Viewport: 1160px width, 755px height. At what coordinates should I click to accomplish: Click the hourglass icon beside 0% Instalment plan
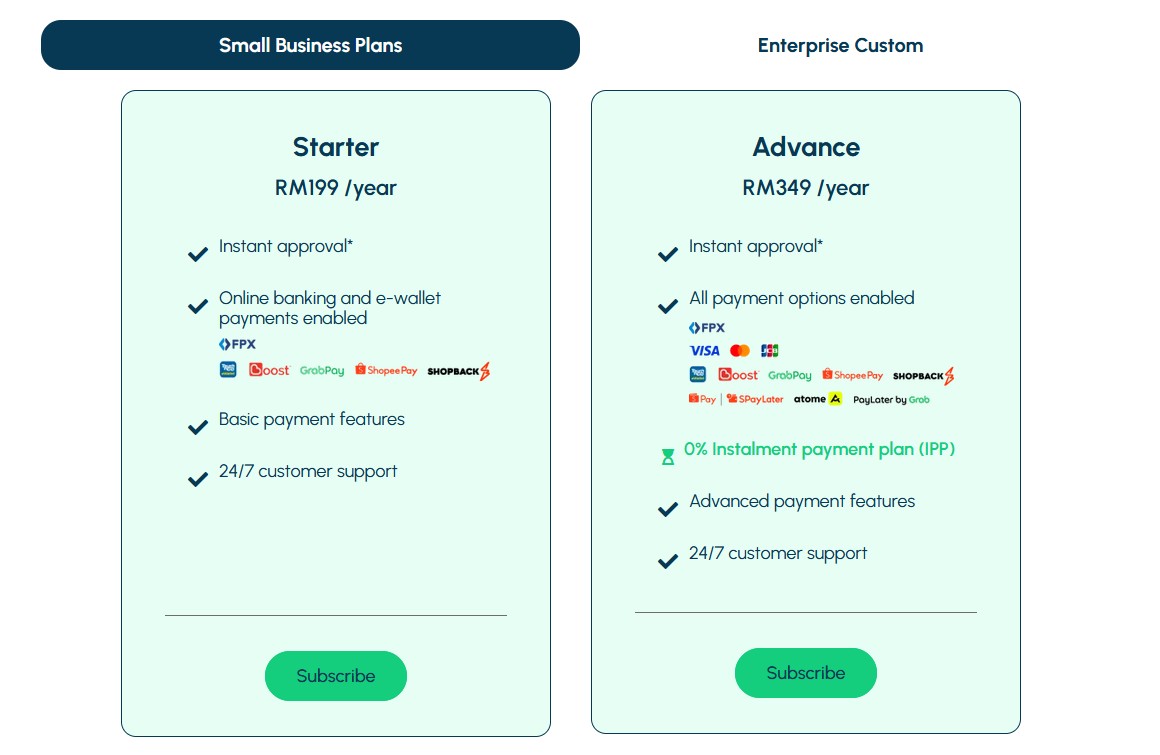[x=667, y=457]
